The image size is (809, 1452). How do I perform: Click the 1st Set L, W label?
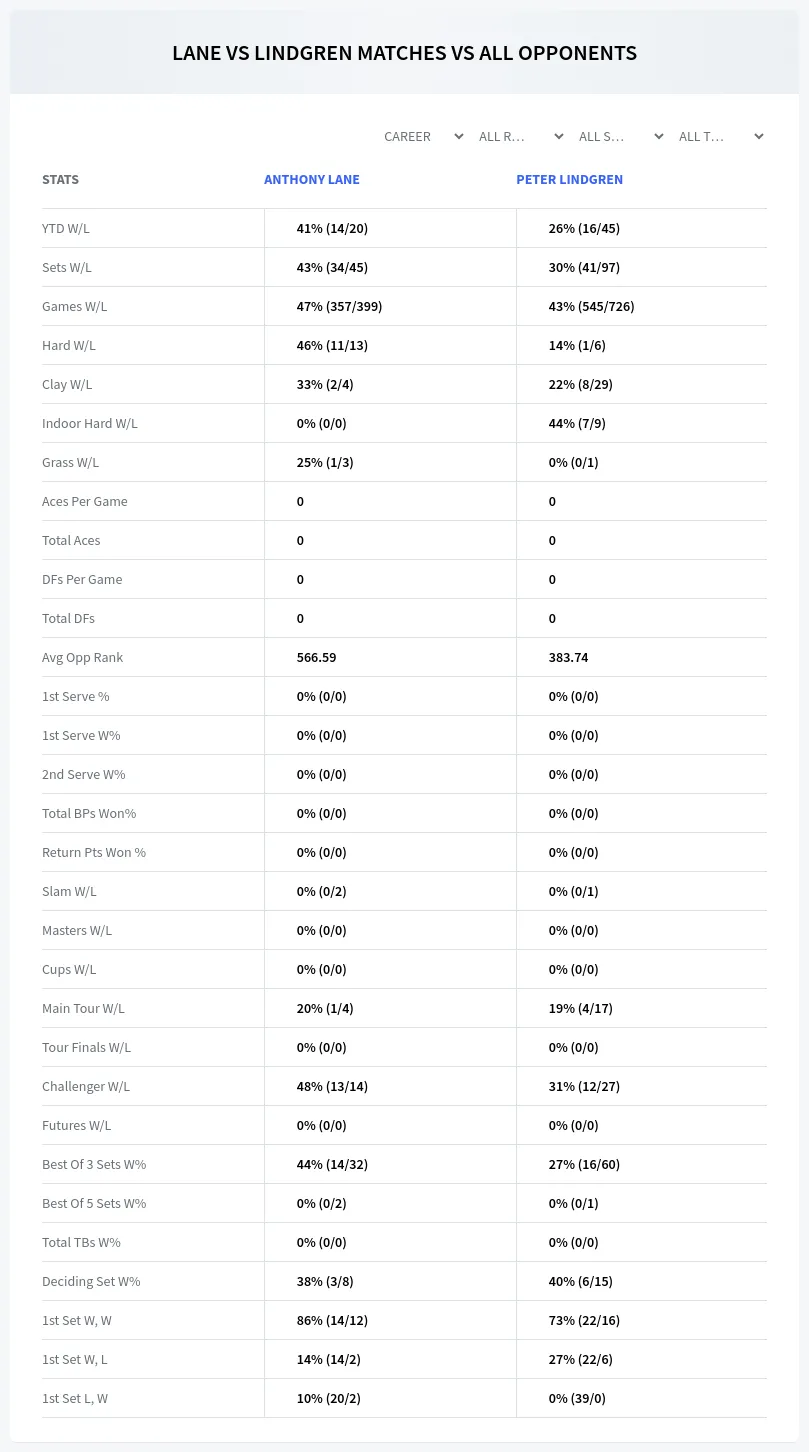75,1399
